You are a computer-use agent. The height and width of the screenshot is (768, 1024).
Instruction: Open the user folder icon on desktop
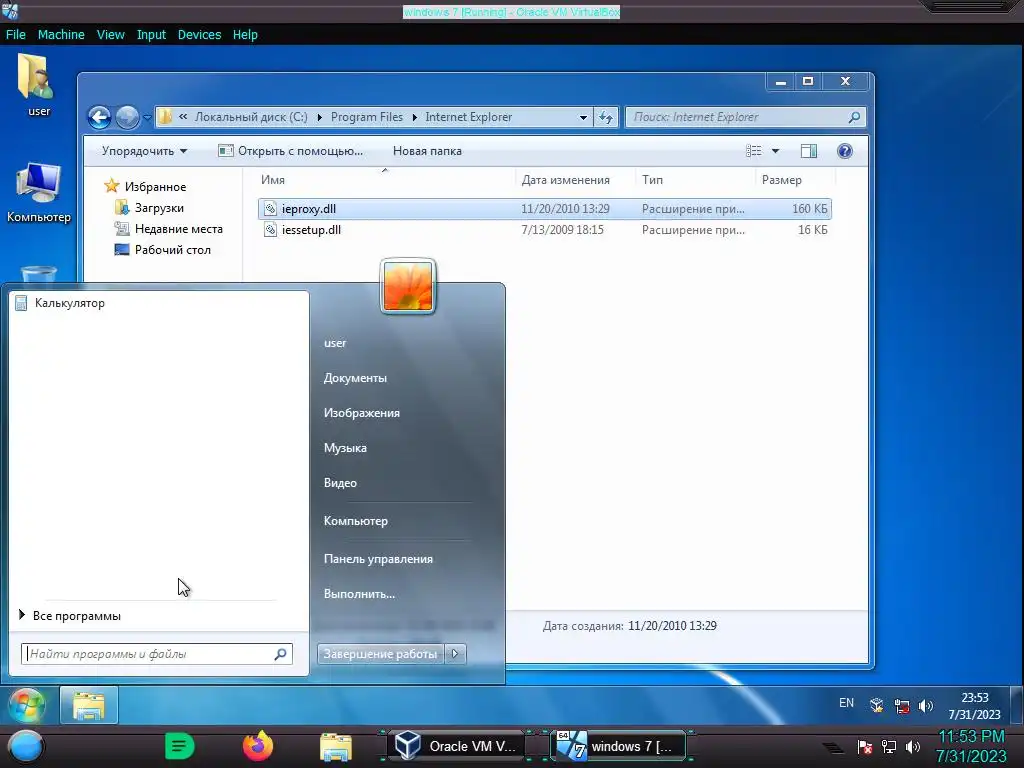tap(37, 85)
